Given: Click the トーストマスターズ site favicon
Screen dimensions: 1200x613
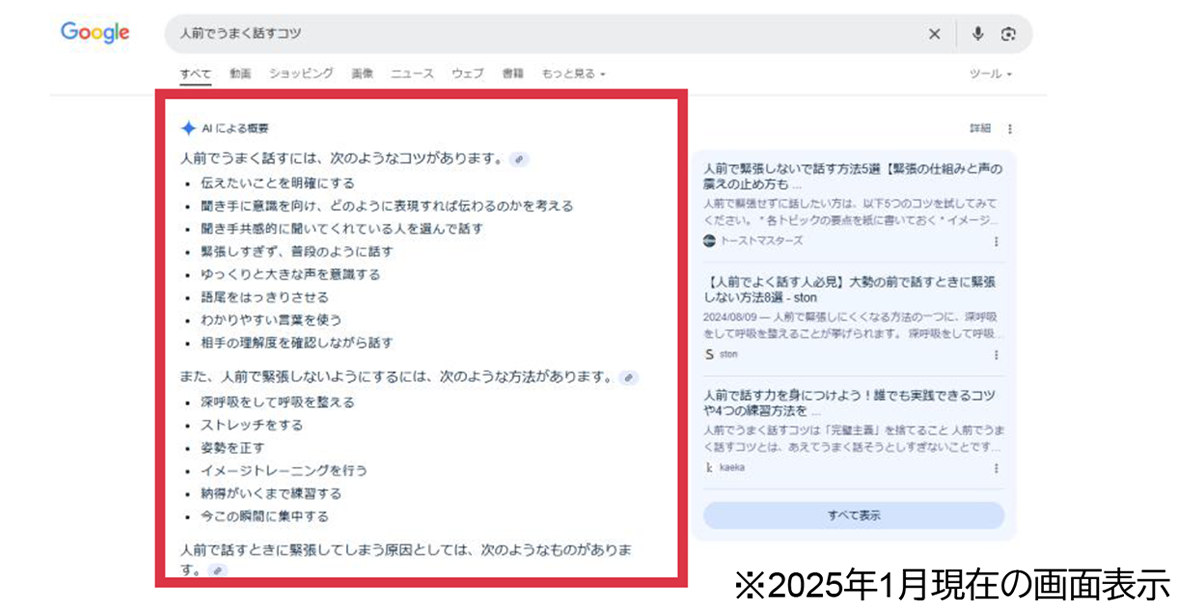Looking at the screenshot, I should [707, 240].
